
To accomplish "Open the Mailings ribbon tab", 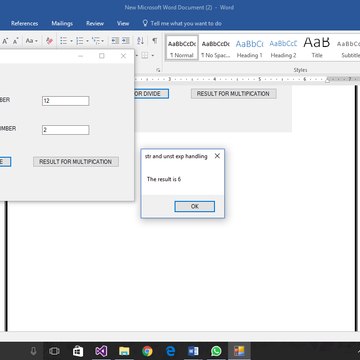I will tap(62, 23).
